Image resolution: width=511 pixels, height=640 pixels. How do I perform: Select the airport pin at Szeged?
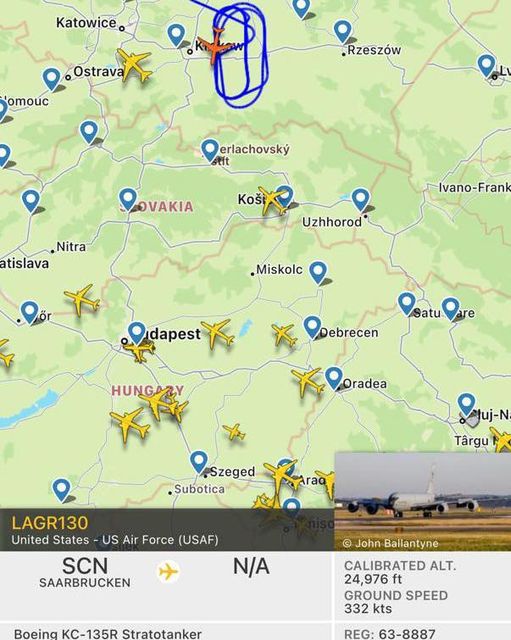pyautogui.click(x=199, y=462)
